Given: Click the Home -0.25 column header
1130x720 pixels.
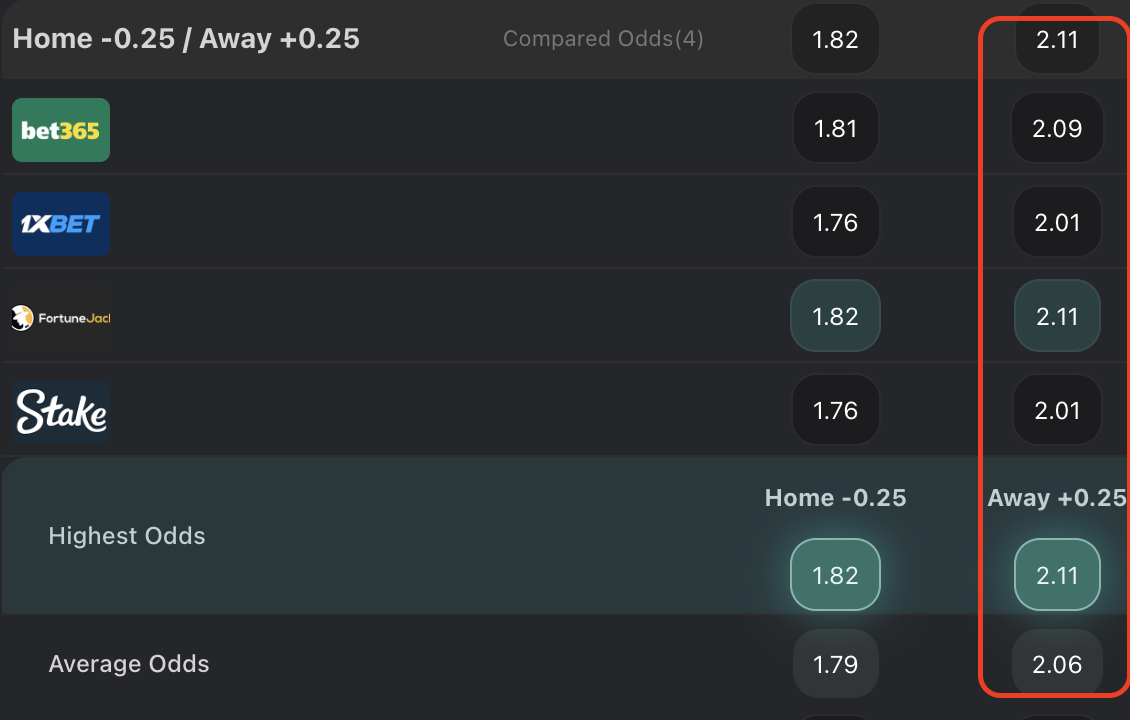Looking at the screenshot, I should pos(835,497).
